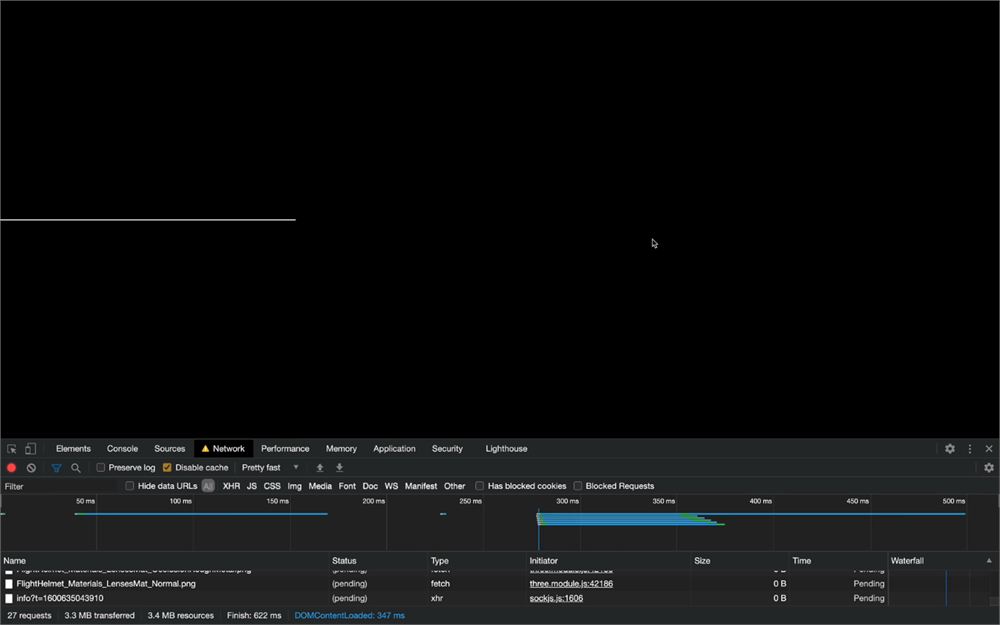Select the Network tab
Viewport: 1000px width, 625px height.
(x=223, y=449)
